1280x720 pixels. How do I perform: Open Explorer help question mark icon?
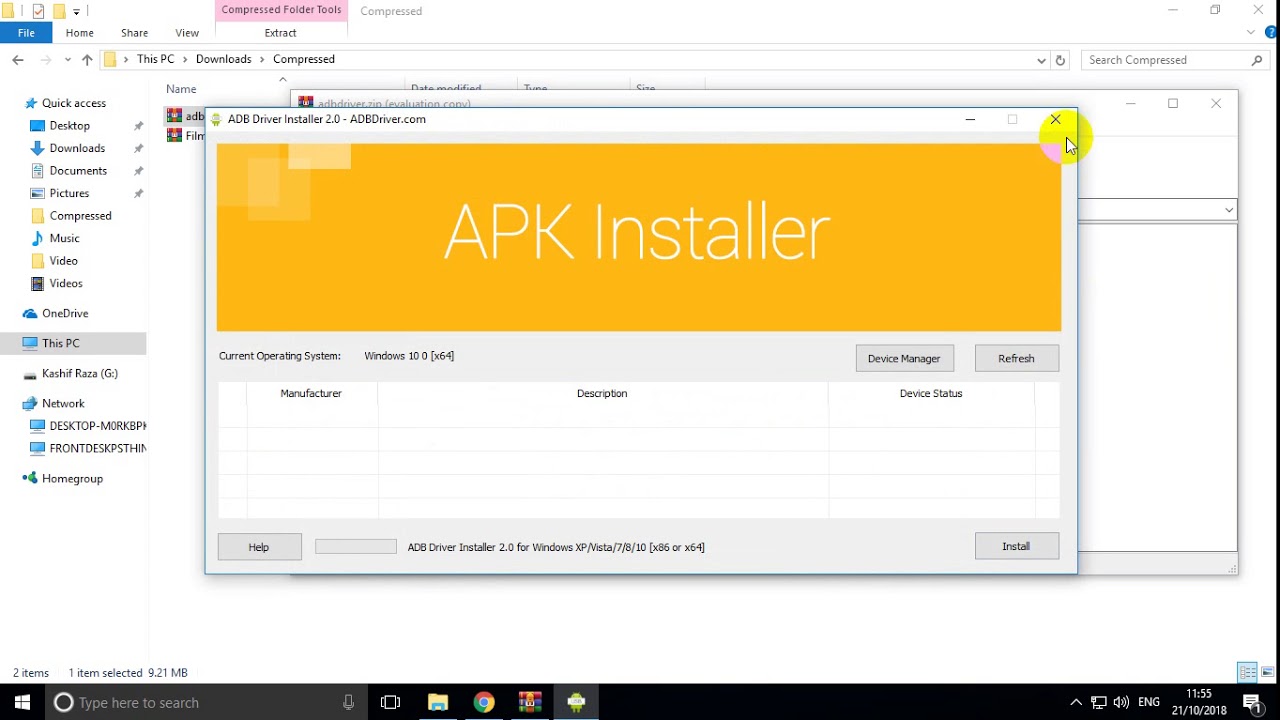1271,33
